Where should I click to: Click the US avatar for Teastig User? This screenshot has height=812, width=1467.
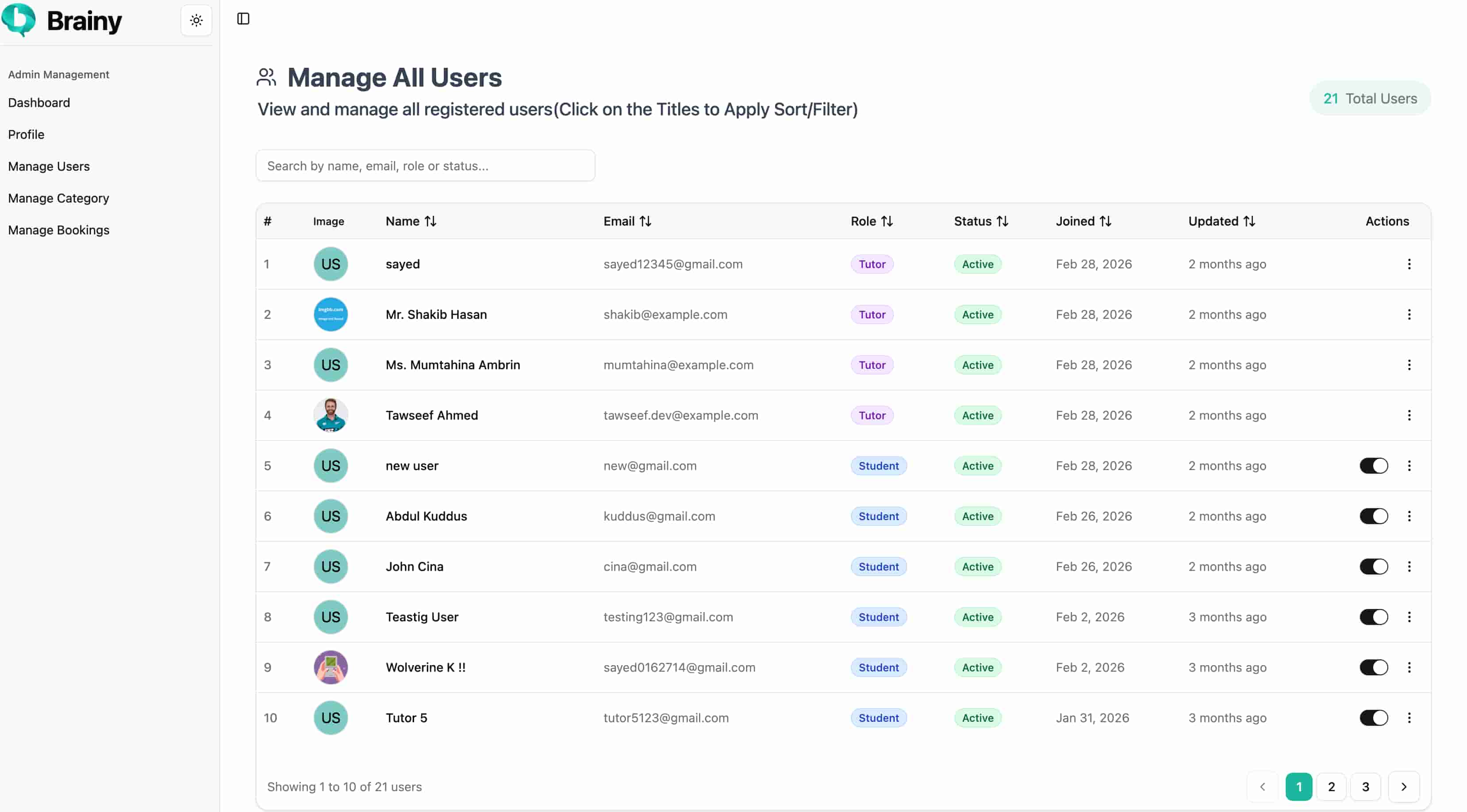[x=331, y=617]
